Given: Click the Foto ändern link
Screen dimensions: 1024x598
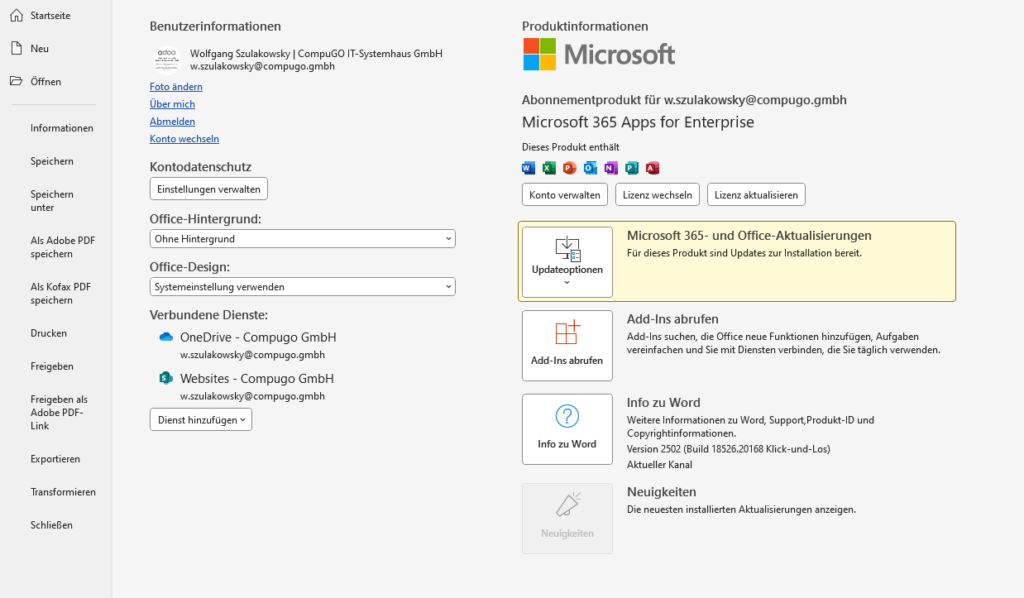Looking at the screenshot, I should tap(176, 86).
